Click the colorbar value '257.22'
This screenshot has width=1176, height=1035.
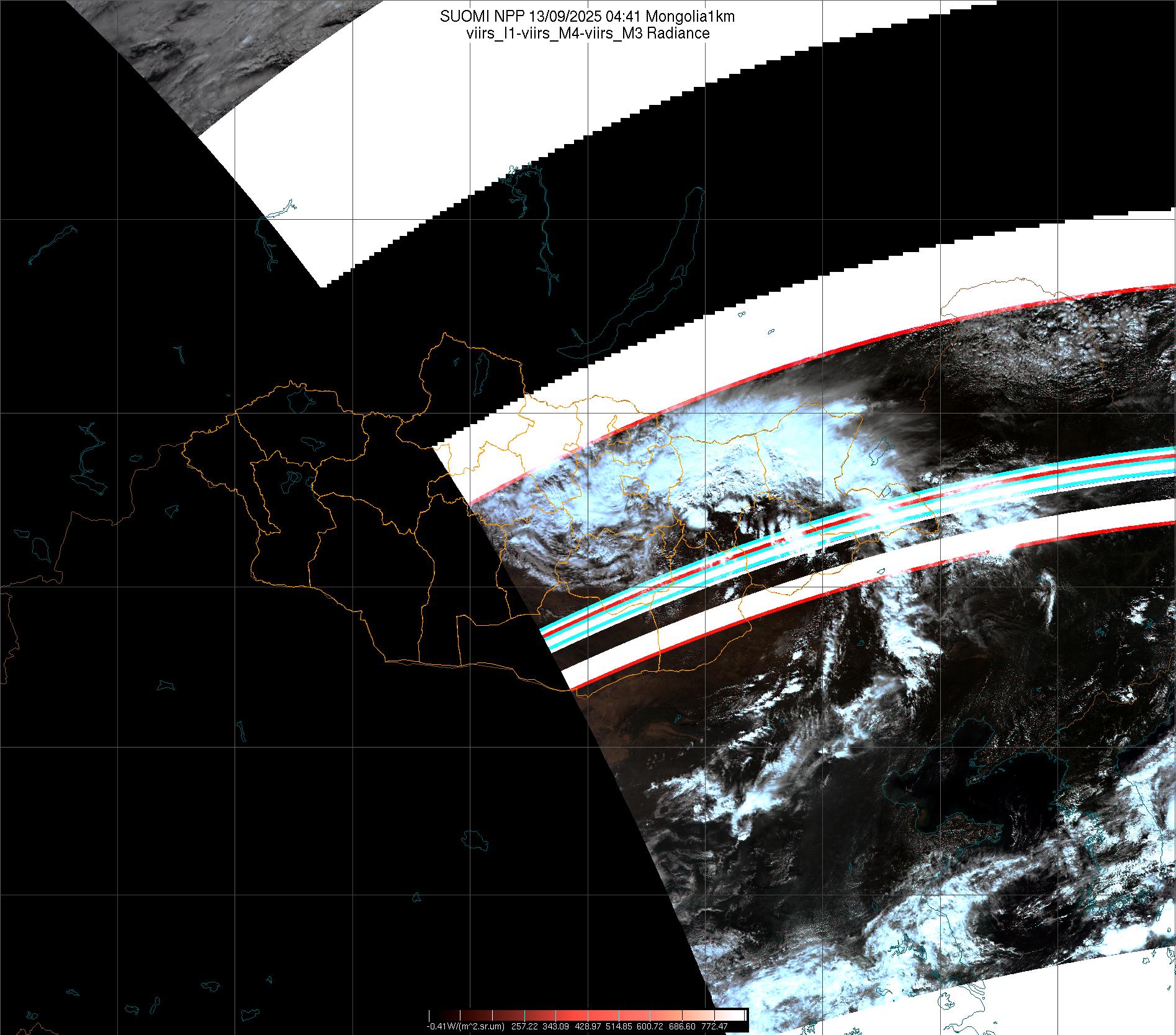pos(524,1026)
